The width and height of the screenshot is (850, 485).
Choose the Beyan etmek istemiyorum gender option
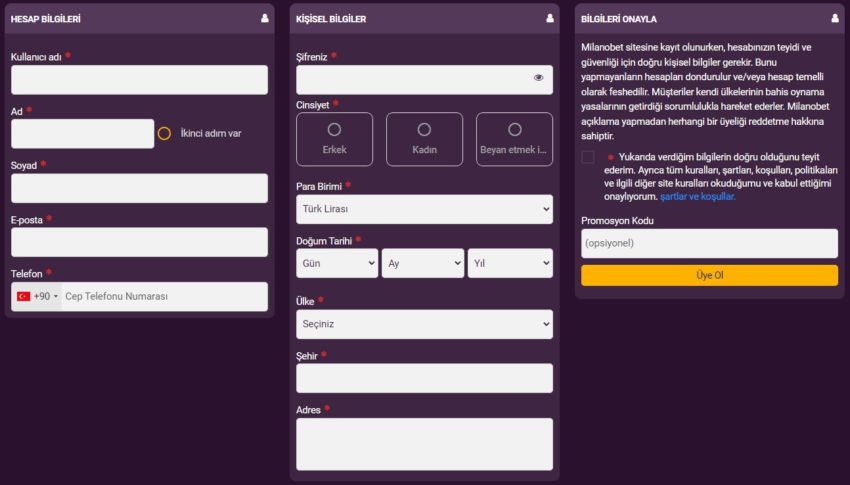pyautogui.click(x=514, y=139)
